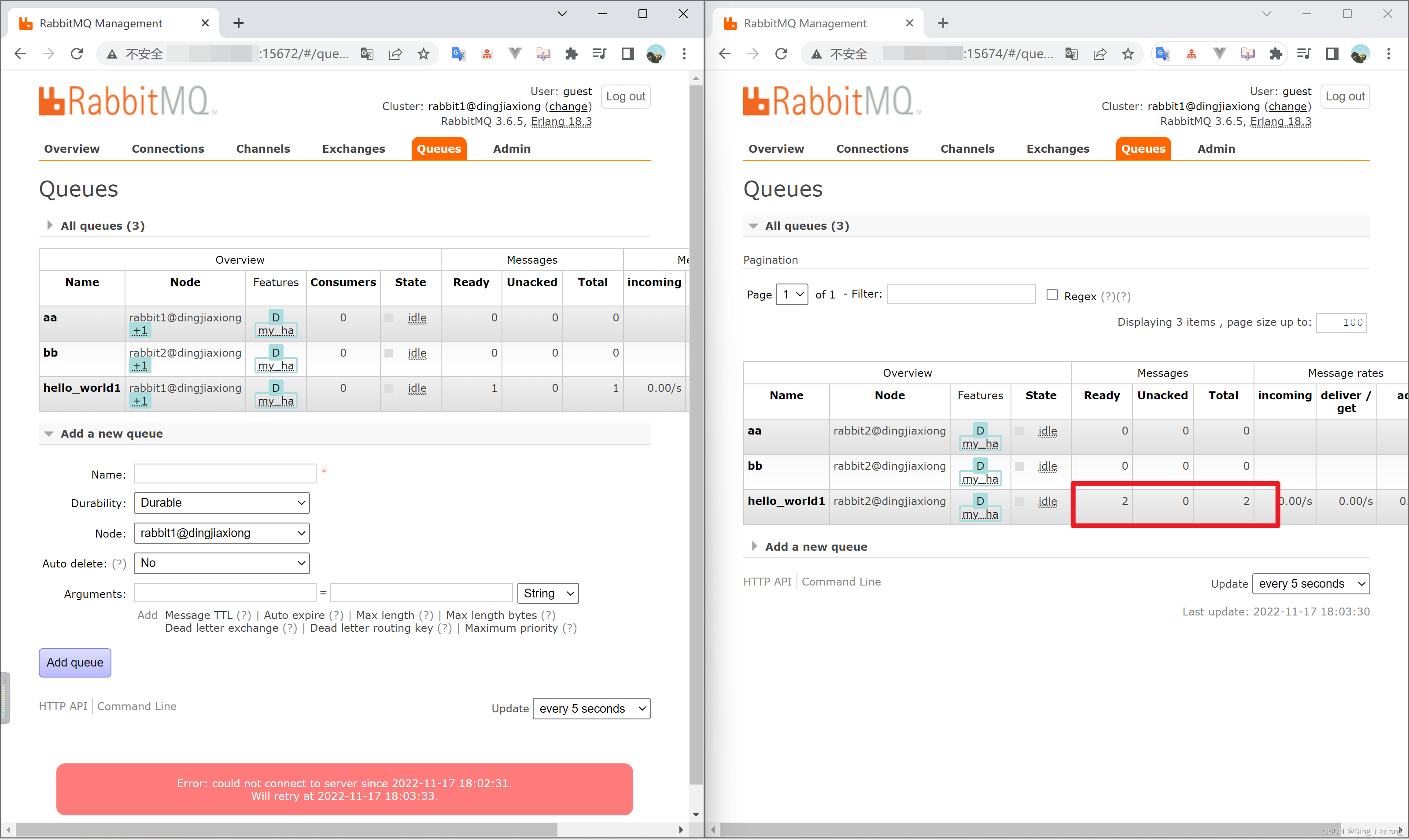The height and width of the screenshot is (840, 1409).
Task: Enable Regex filter checkbox on right panel
Action: [x=1052, y=294]
